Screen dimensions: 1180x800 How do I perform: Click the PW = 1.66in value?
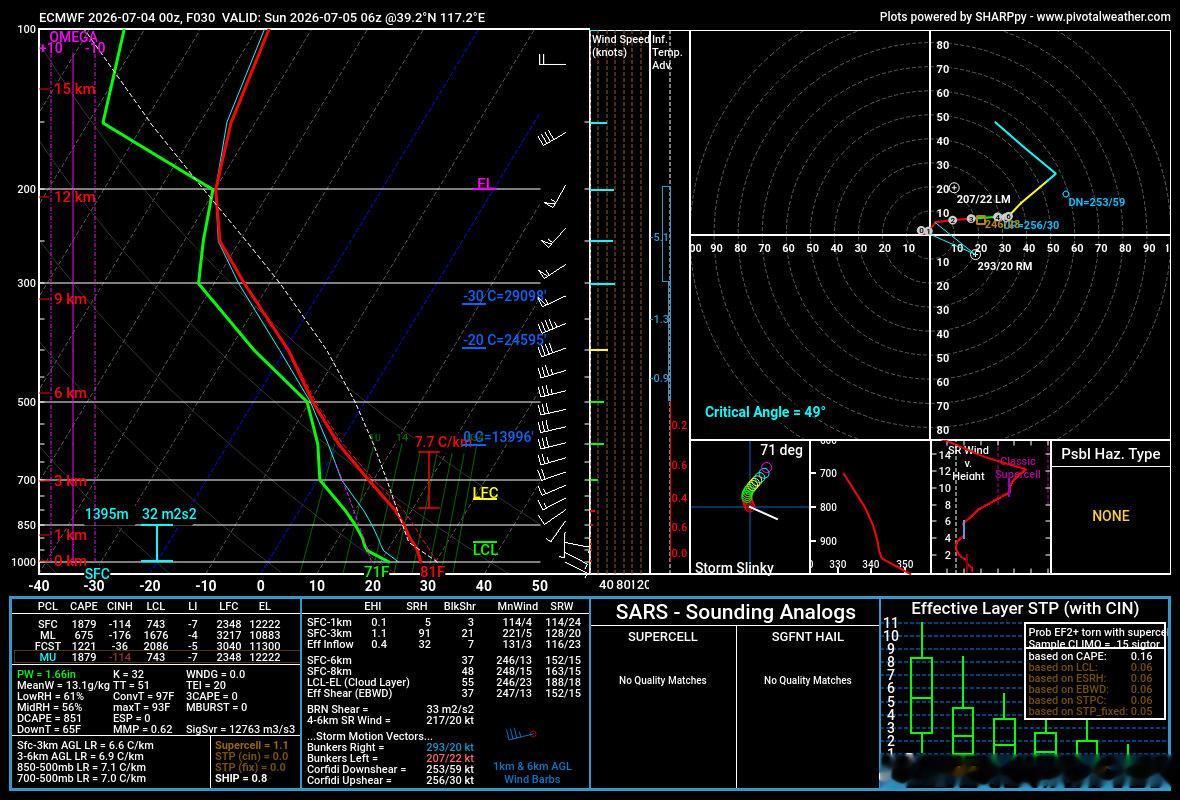click(x=47, y=674)
